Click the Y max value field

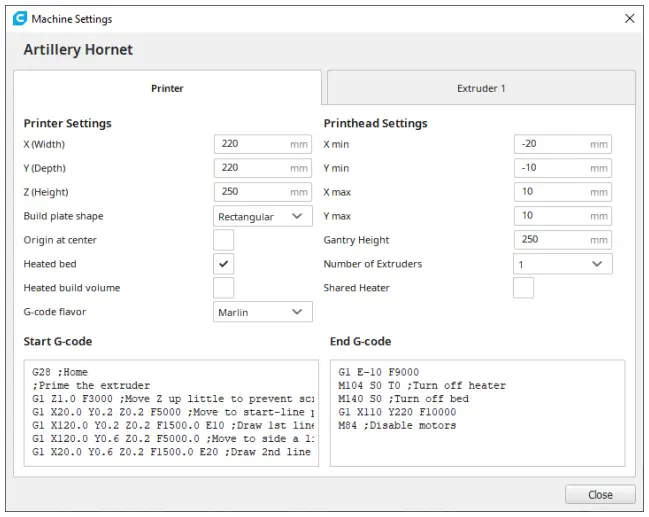(562, 216)
